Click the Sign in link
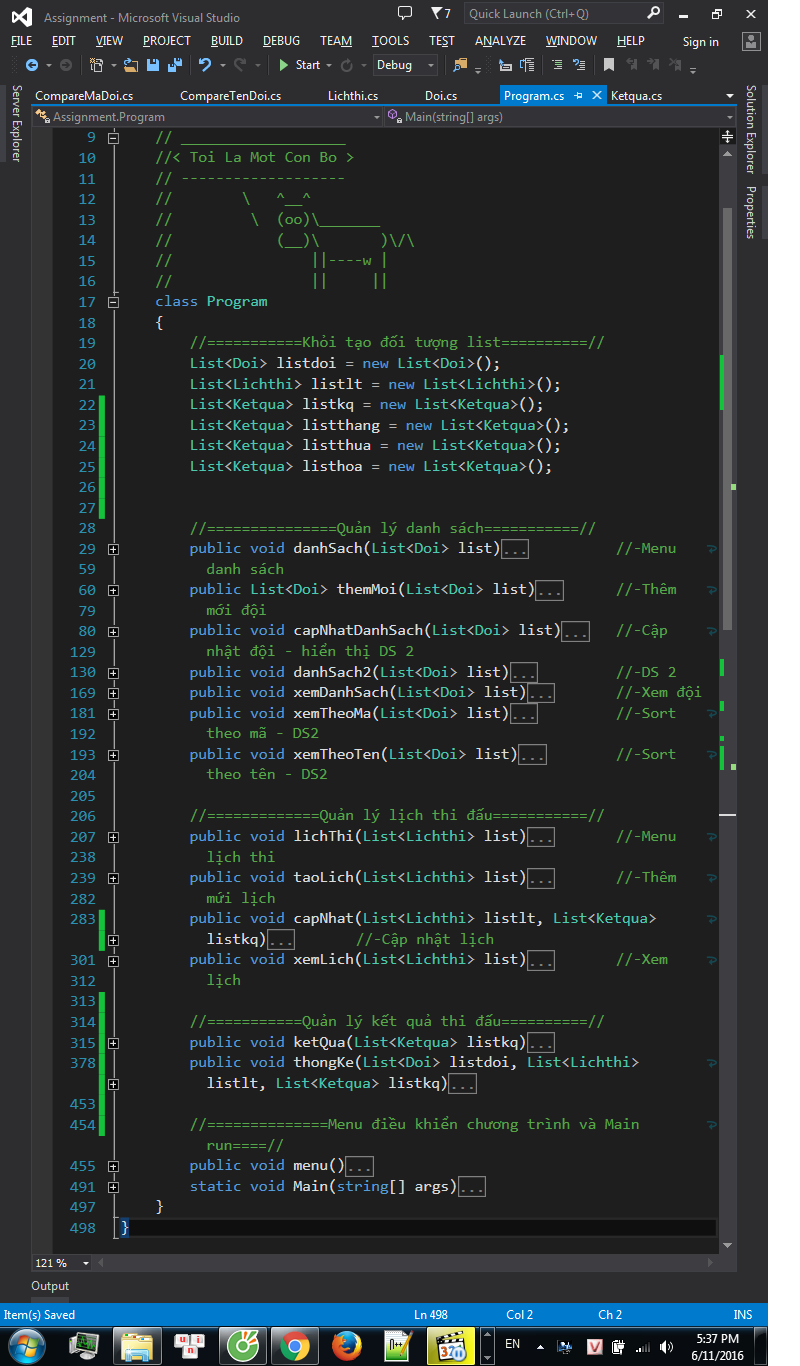 point(700,41)
